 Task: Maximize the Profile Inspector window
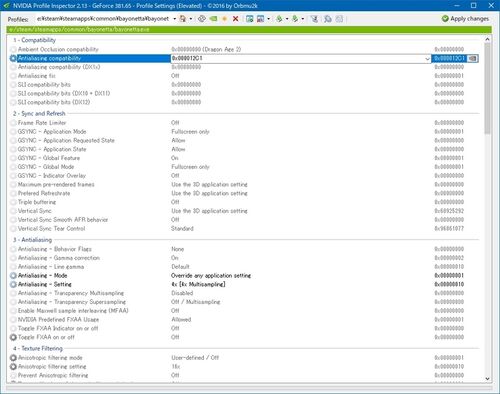pos(473,5)
